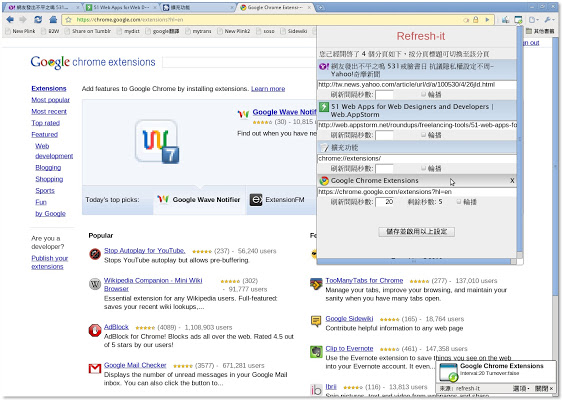Screen dimensions: 562x400
Task: Switch to the 51 Web Apps tab
Action: pos(121,7)
